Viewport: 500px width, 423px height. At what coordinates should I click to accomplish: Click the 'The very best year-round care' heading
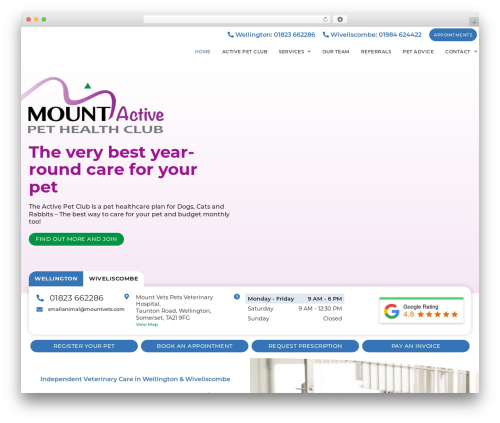[113, 170]
